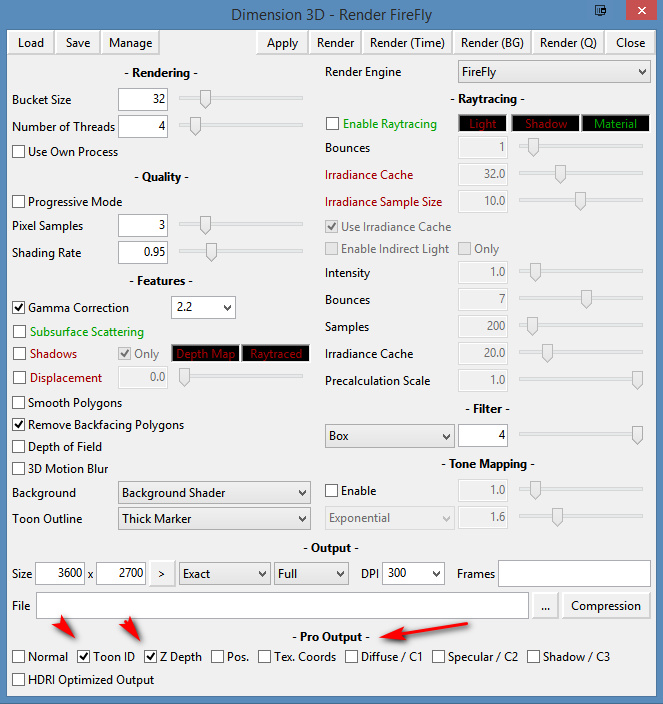Click the Manage presets button
Image resolution: width=663 pixels, height=704 pixels.
(x=131, y=43)
